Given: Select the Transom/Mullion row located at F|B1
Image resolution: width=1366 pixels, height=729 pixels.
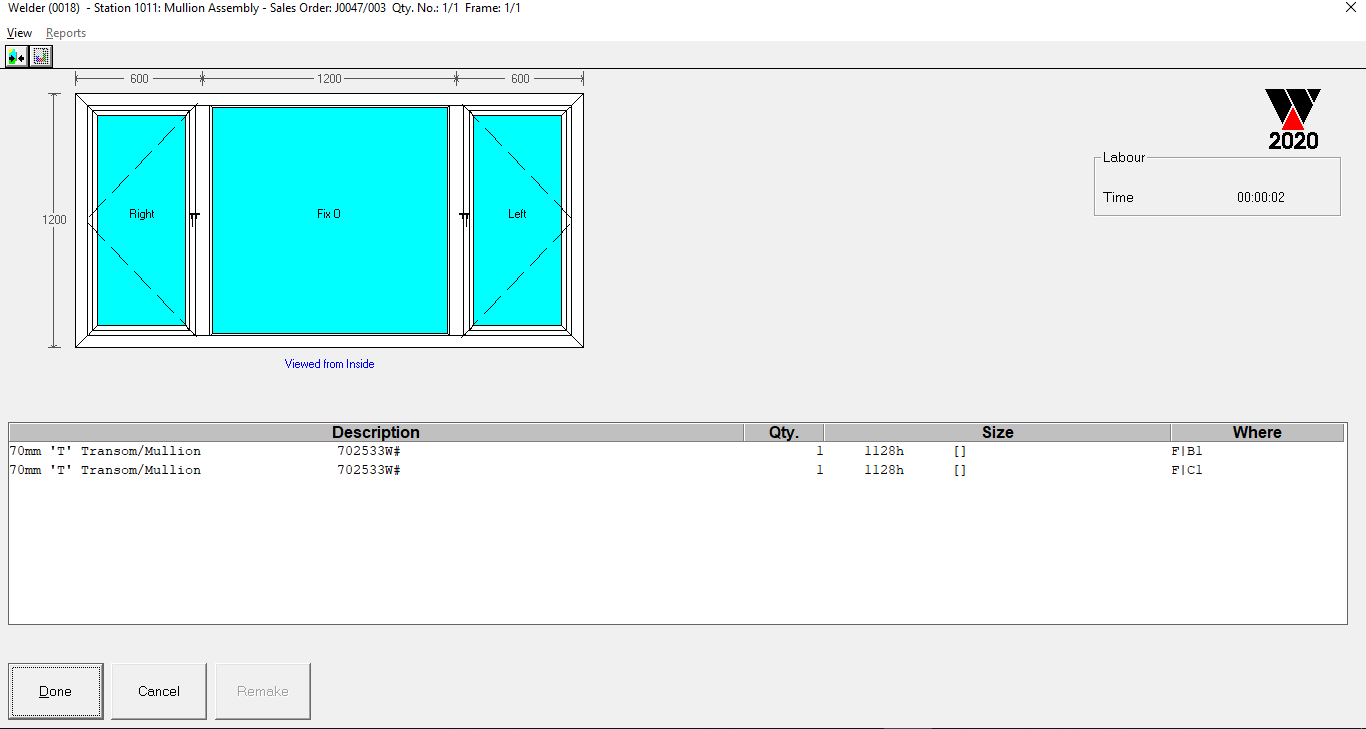Looking at the screenshot, I should point(400,451).
